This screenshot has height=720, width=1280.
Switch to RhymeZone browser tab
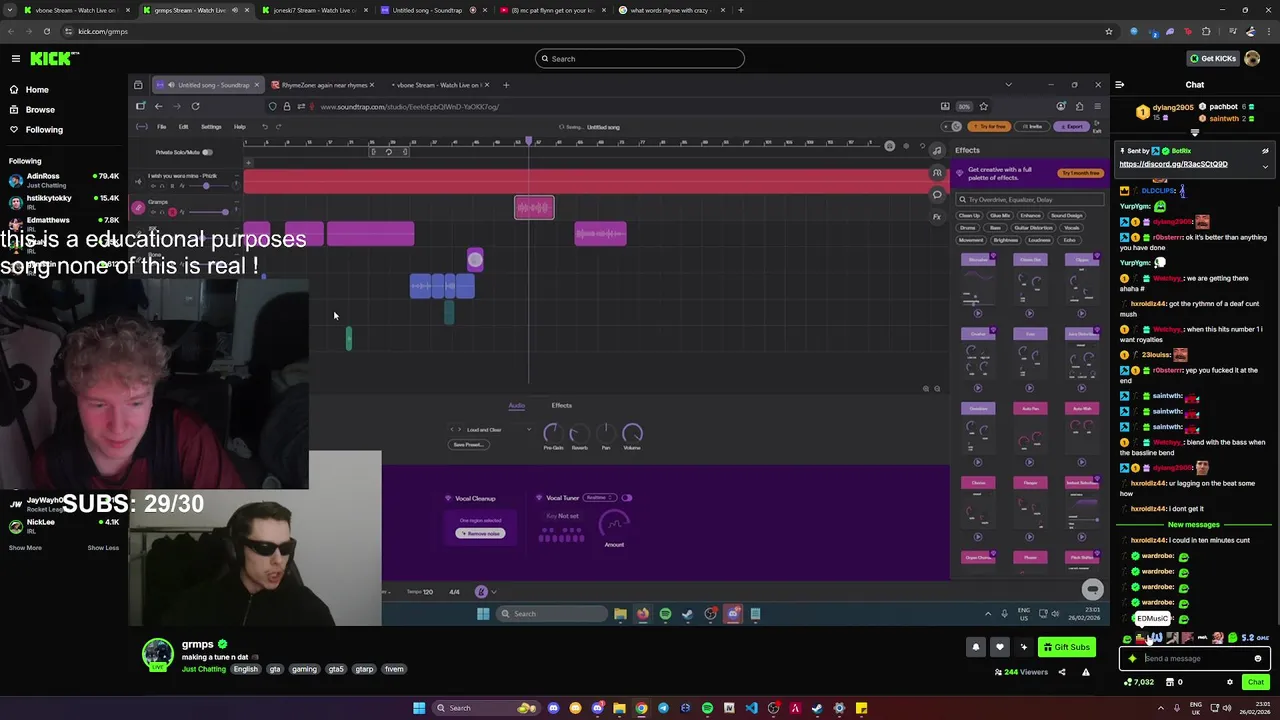pos(322,85)
